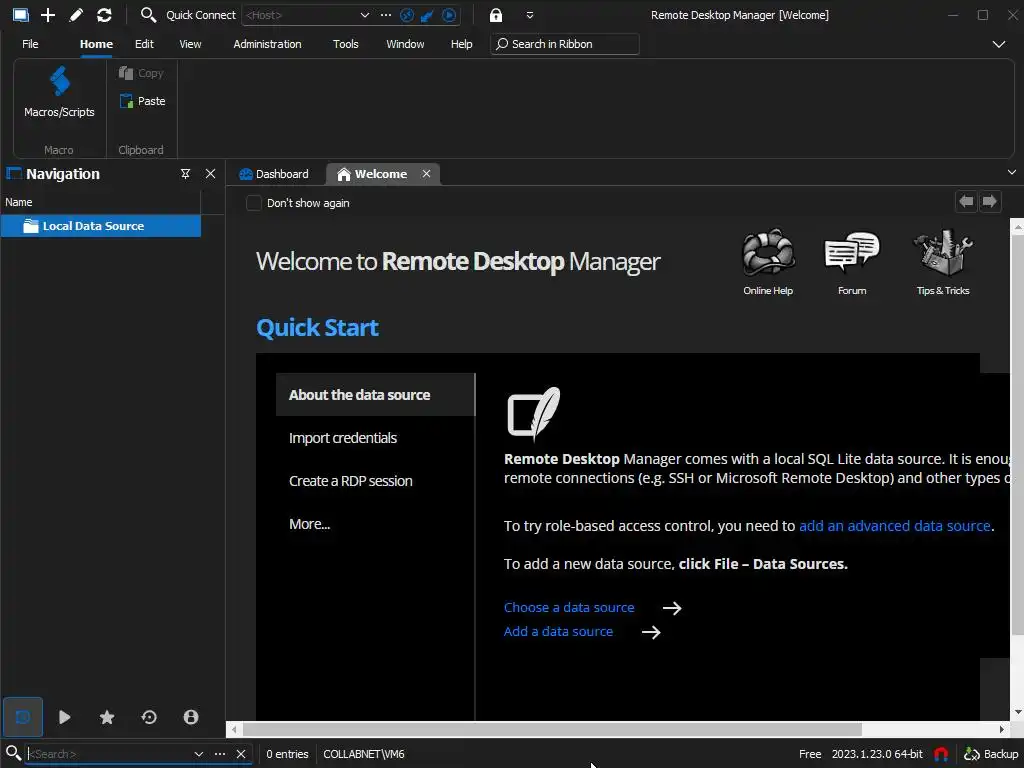Open user vault person icon

point(191,717)
